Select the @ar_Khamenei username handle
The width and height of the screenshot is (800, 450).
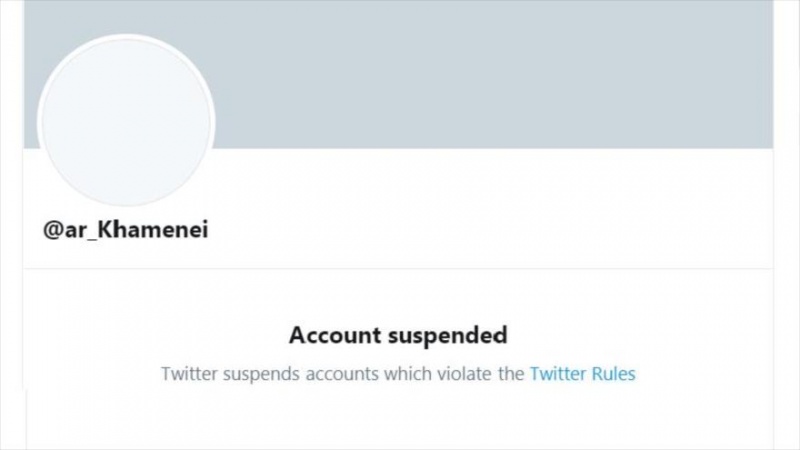125,230
